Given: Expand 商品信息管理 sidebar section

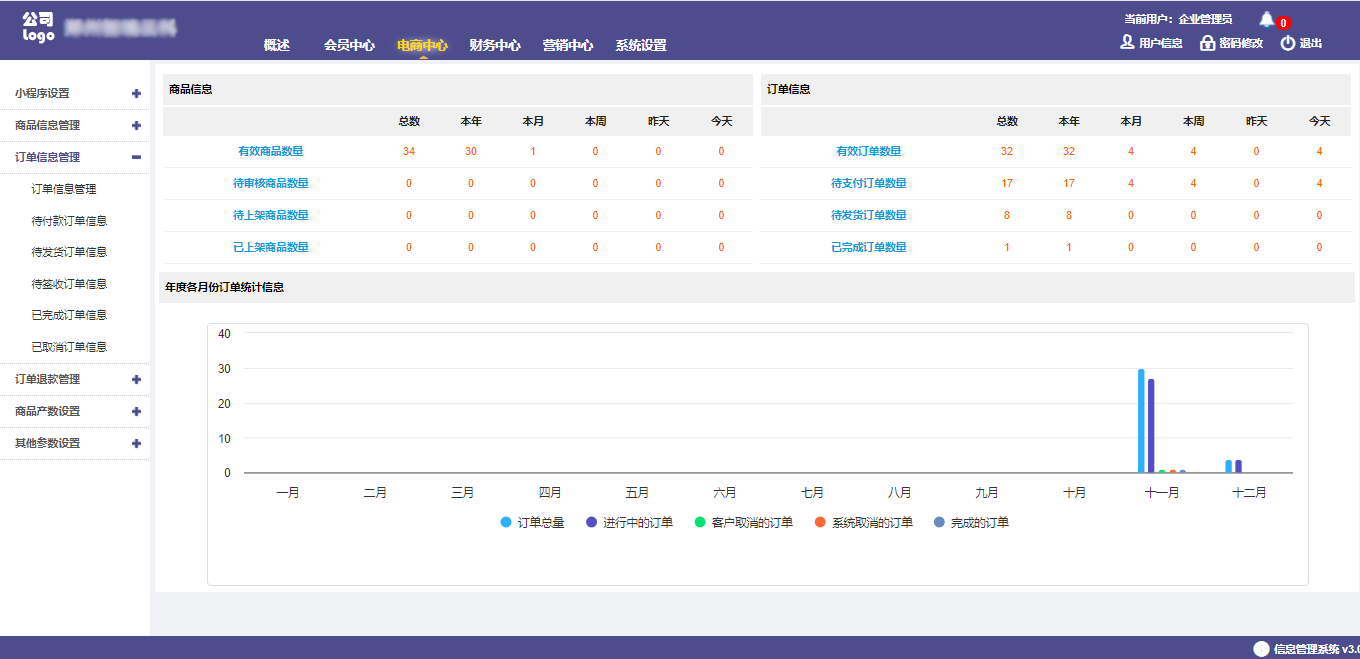Looking at the screenshot, I should tap(136, 125).
